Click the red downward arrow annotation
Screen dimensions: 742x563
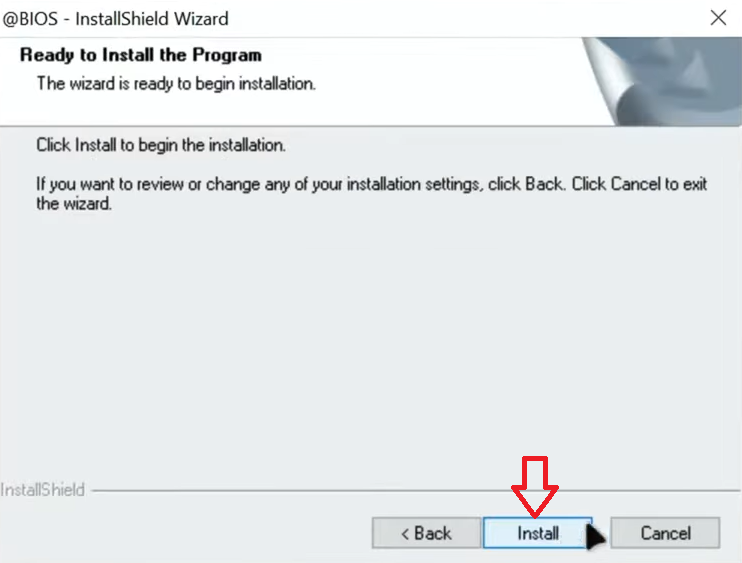click(x=535, y=486)
